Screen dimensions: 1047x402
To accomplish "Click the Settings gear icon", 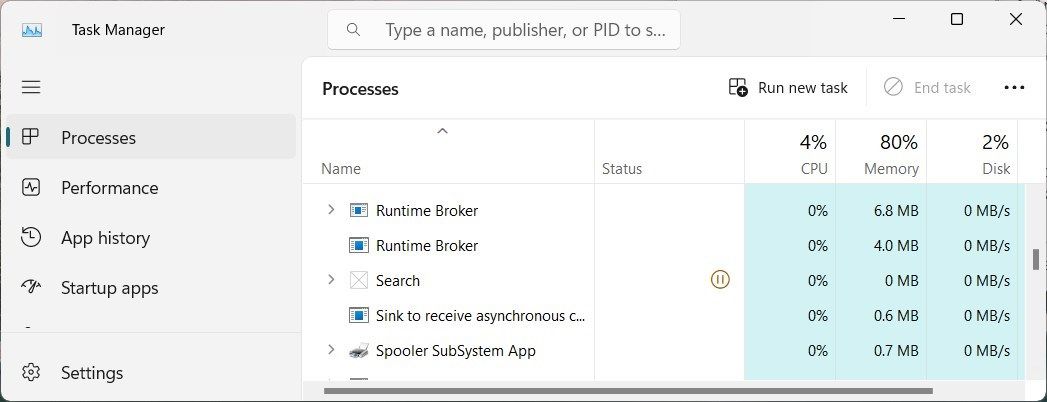I will (x=31, y=373).
